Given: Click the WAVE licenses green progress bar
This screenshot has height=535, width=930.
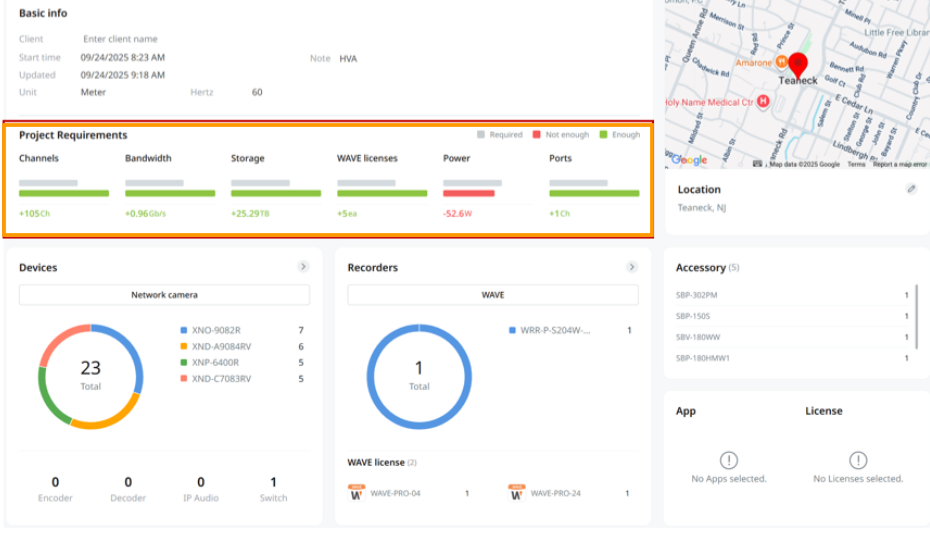Looking at the screenshot, I should [x=382, y=193].
